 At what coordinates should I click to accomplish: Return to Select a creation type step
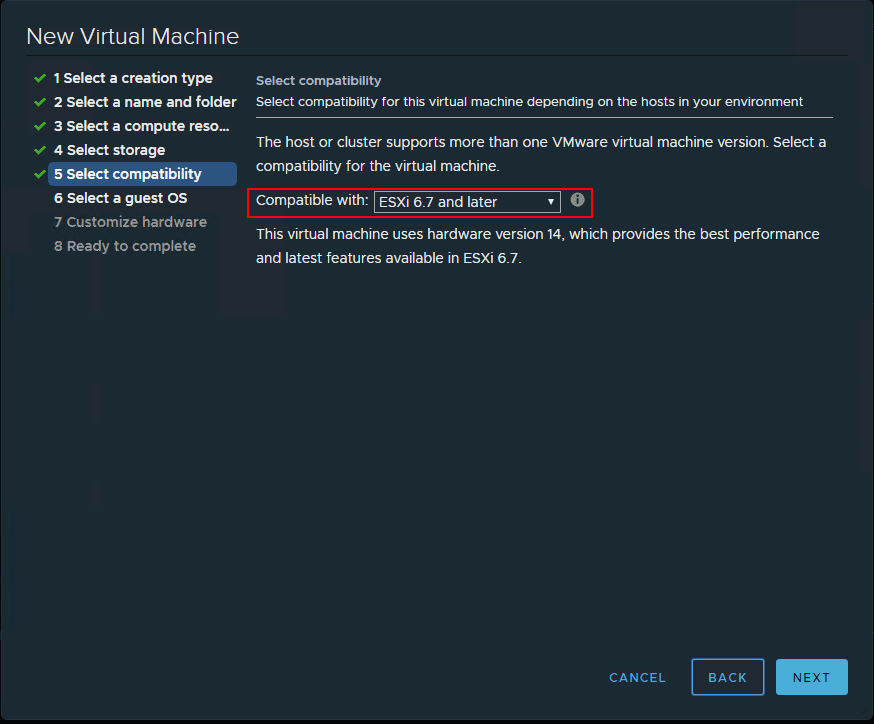click(x=132, y=77)
